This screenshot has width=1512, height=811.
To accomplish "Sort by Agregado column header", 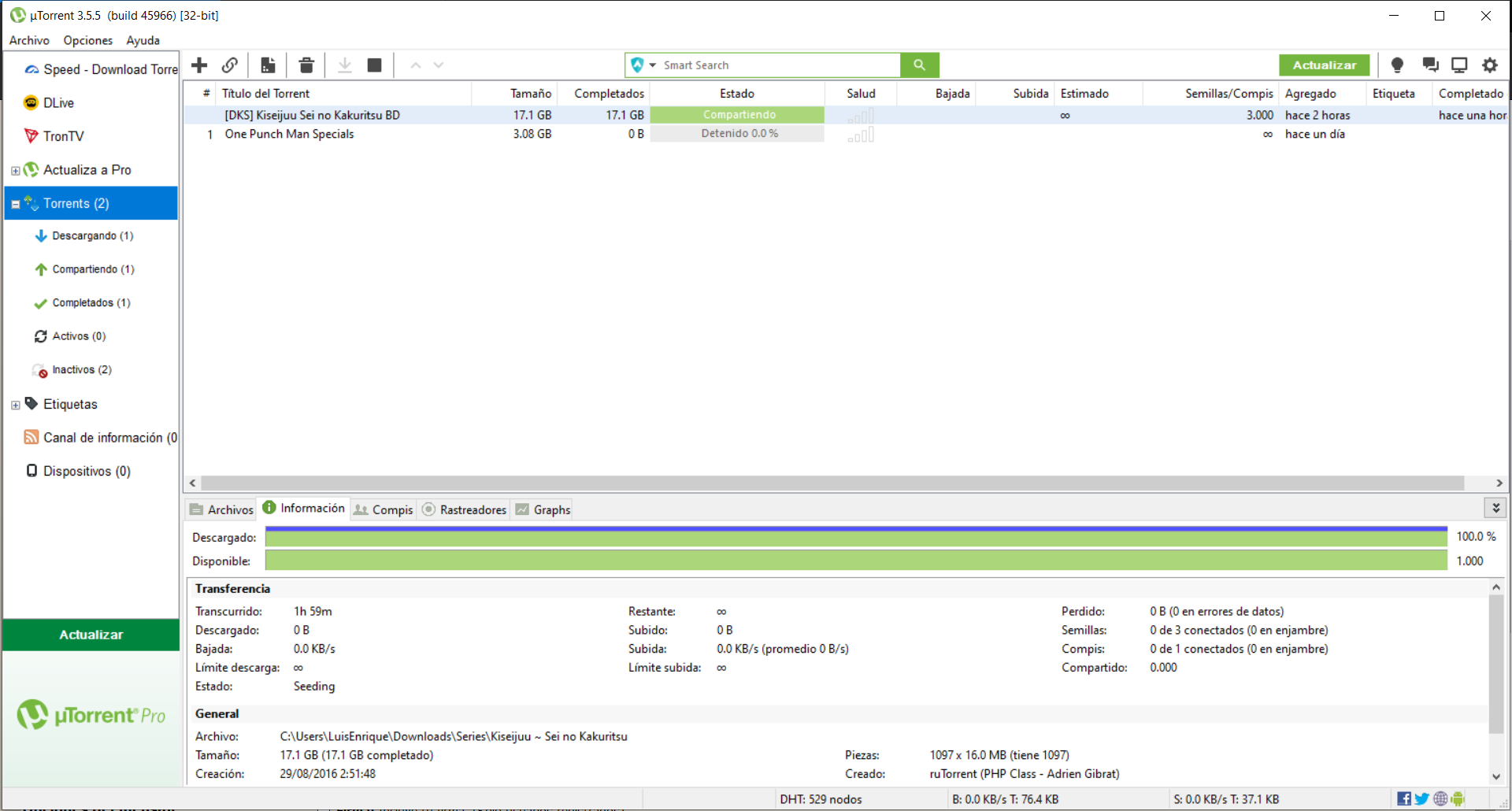I will point(1322,94).
